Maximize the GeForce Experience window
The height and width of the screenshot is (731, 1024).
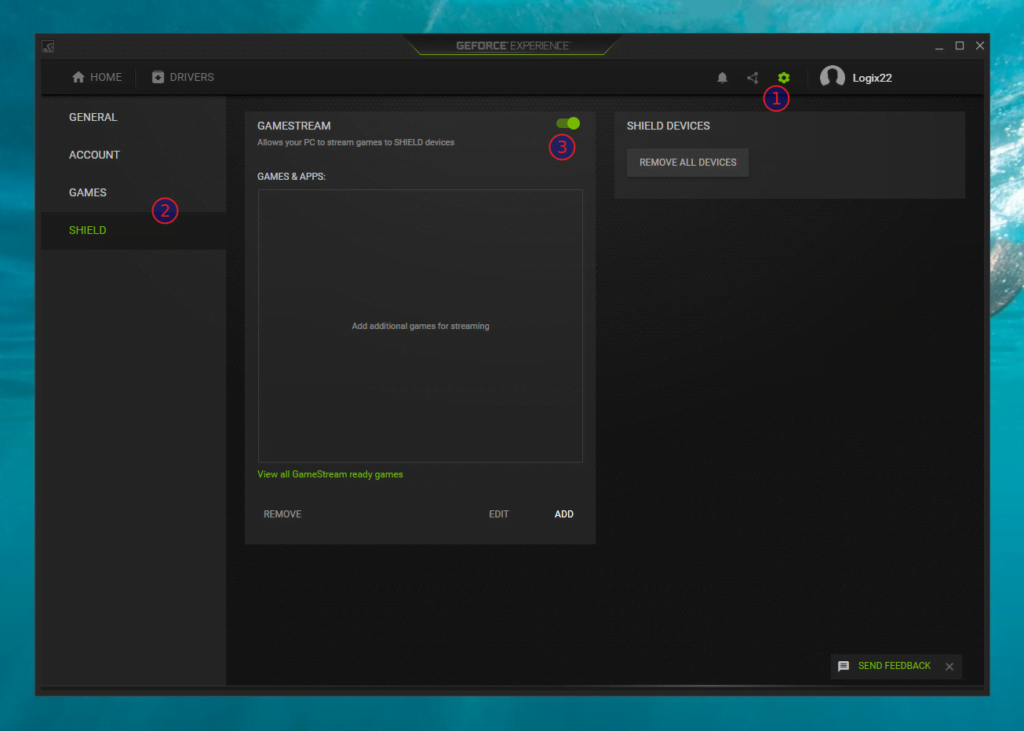[959, 46]
